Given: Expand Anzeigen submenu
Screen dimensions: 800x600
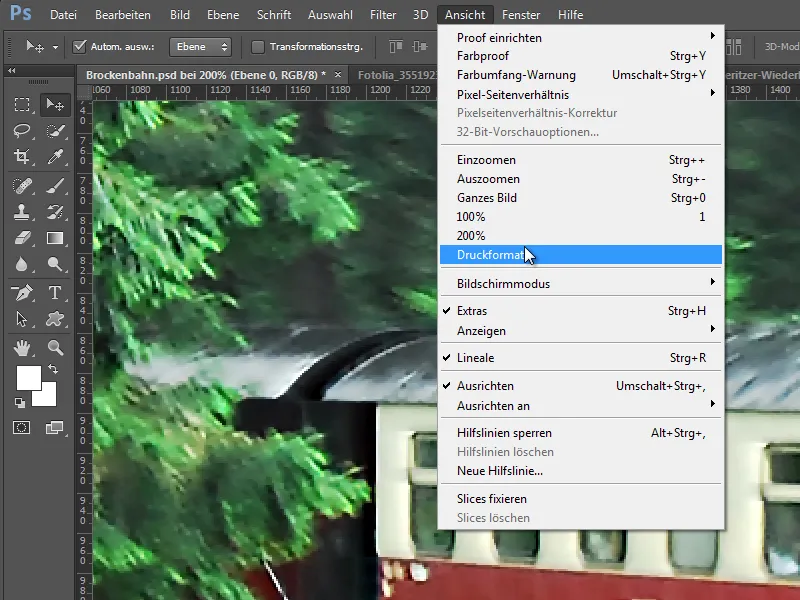Looking at the screenshot, I should click(x=581, y=331).
